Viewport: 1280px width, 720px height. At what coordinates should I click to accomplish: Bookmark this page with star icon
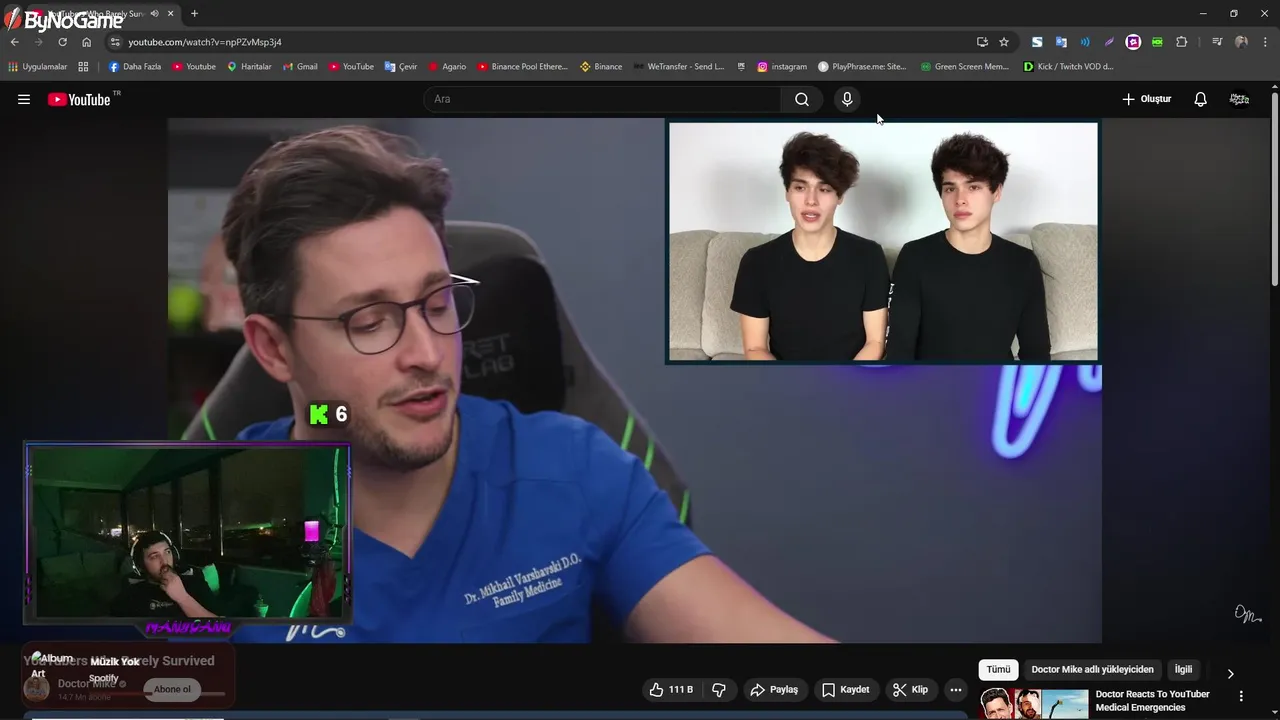pos(1004,42)
